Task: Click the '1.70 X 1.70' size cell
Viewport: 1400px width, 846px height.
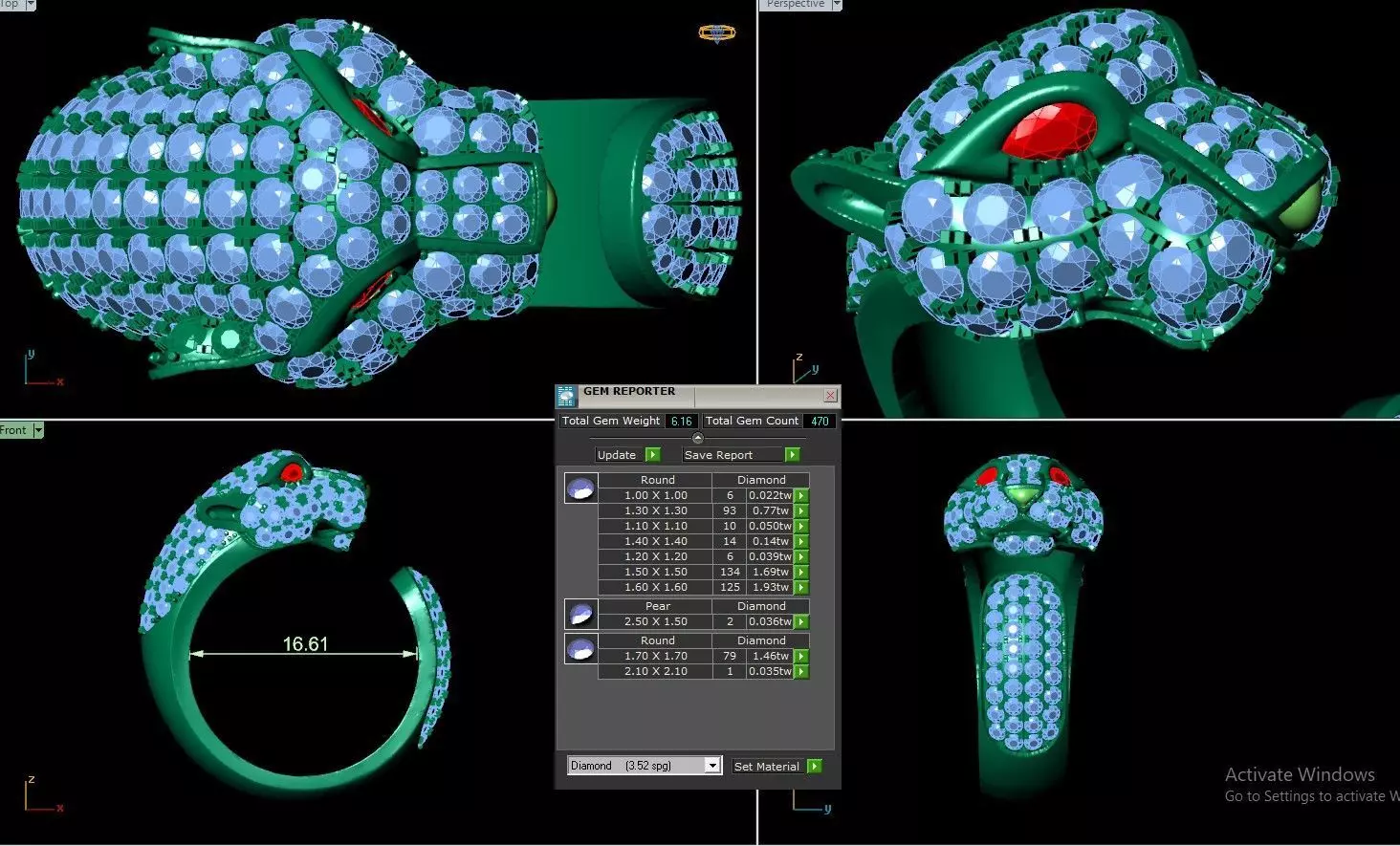Action: tap(655, 656)
